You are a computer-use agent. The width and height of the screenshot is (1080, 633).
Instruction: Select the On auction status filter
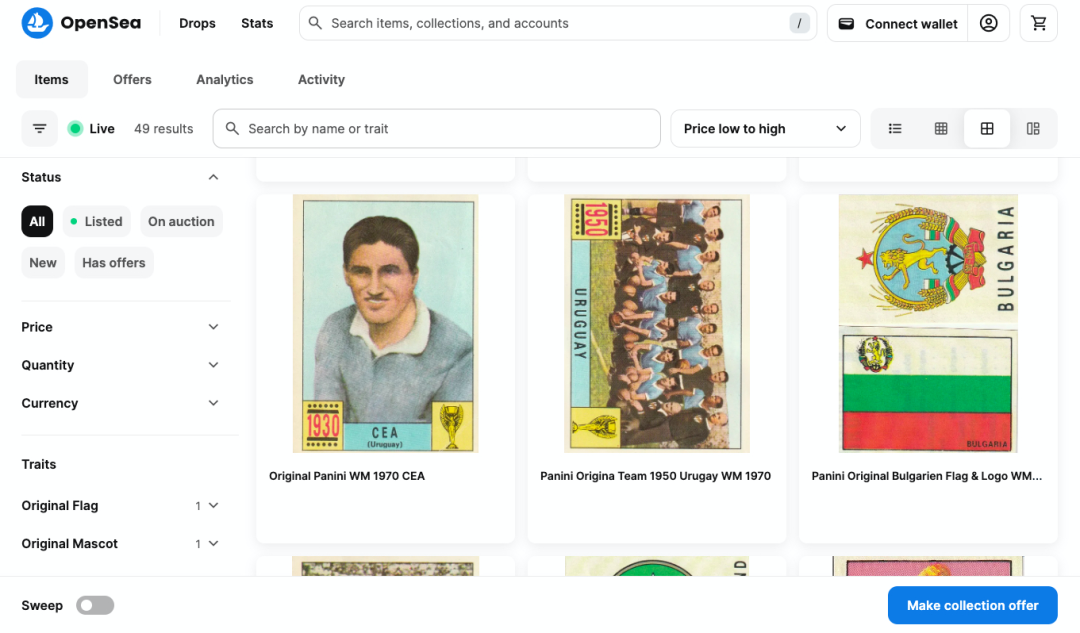click(x=181, y=222)
